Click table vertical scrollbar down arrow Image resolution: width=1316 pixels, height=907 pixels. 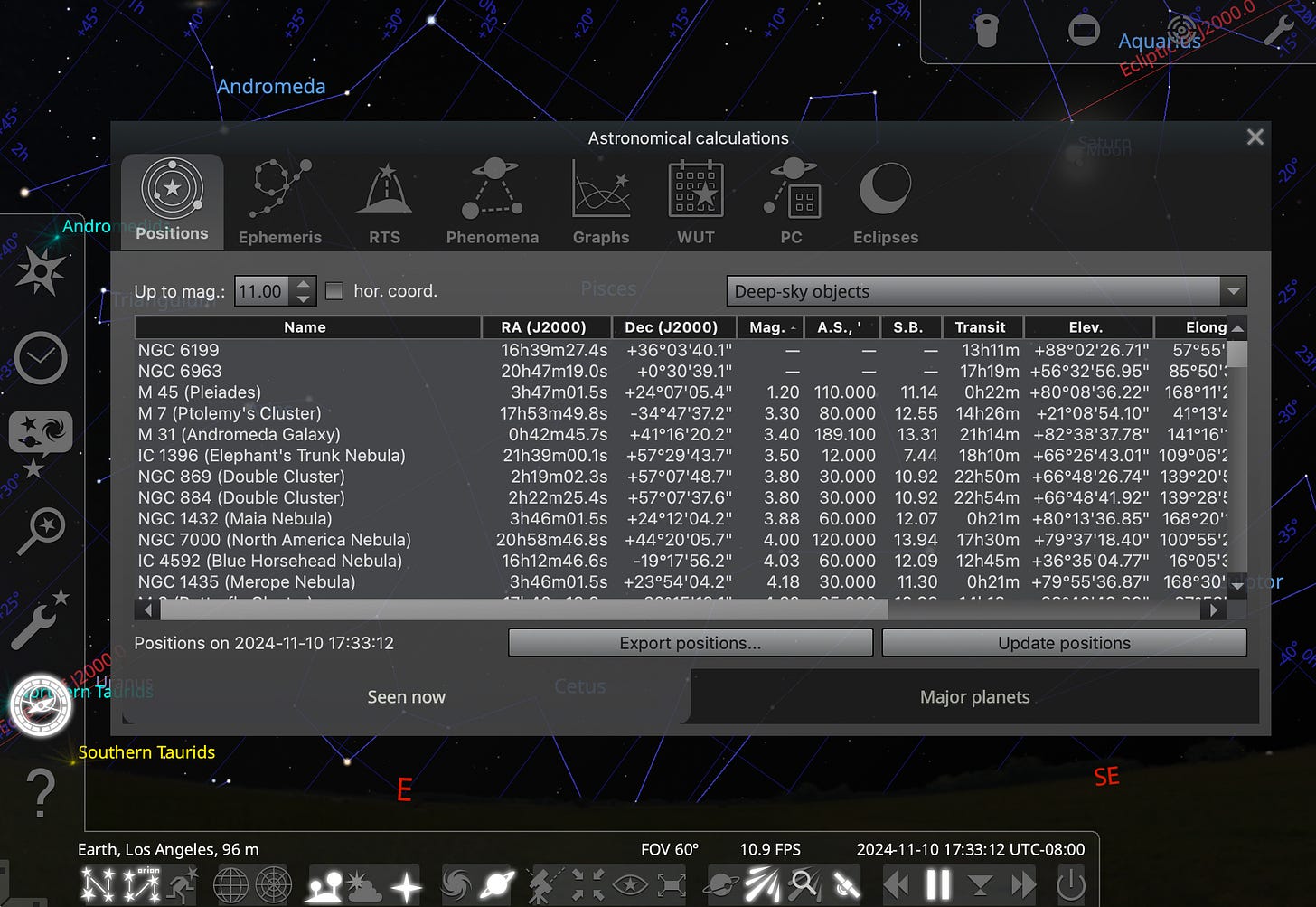1237,586
